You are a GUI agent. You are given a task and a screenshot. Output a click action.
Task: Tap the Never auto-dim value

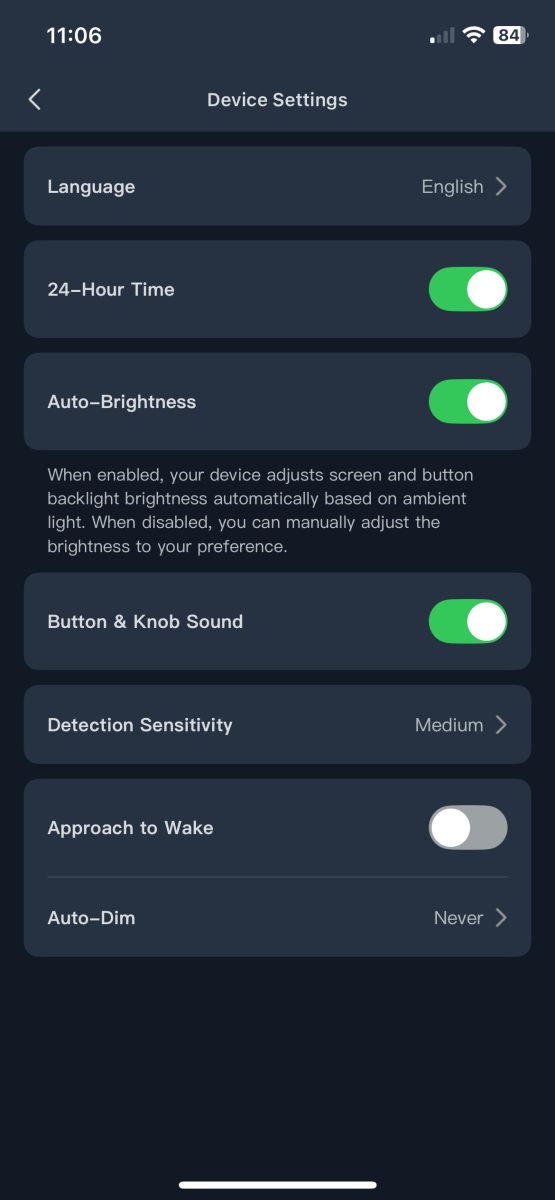459,918
